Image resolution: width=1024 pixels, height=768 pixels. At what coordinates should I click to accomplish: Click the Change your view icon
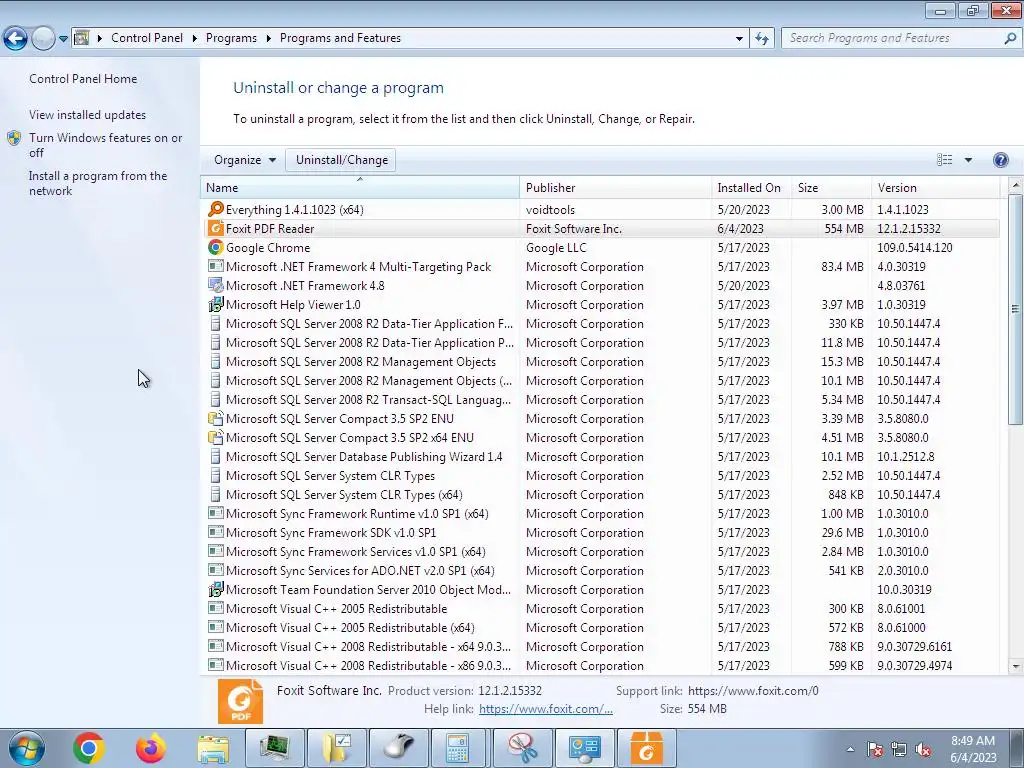(x=944, y=160)
